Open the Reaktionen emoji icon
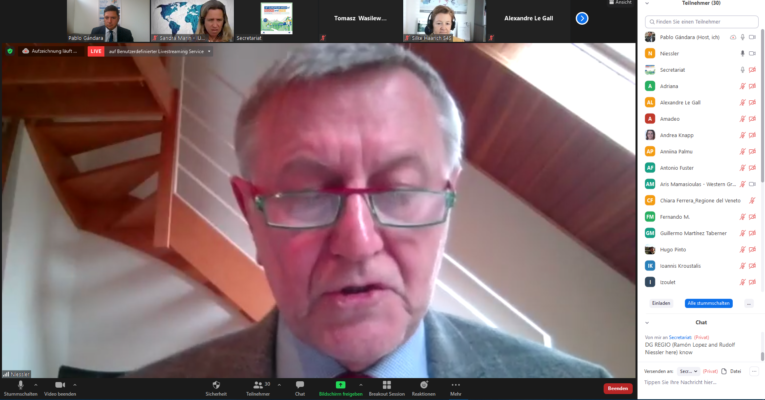The image size is (765, 400). pos(423,385)
